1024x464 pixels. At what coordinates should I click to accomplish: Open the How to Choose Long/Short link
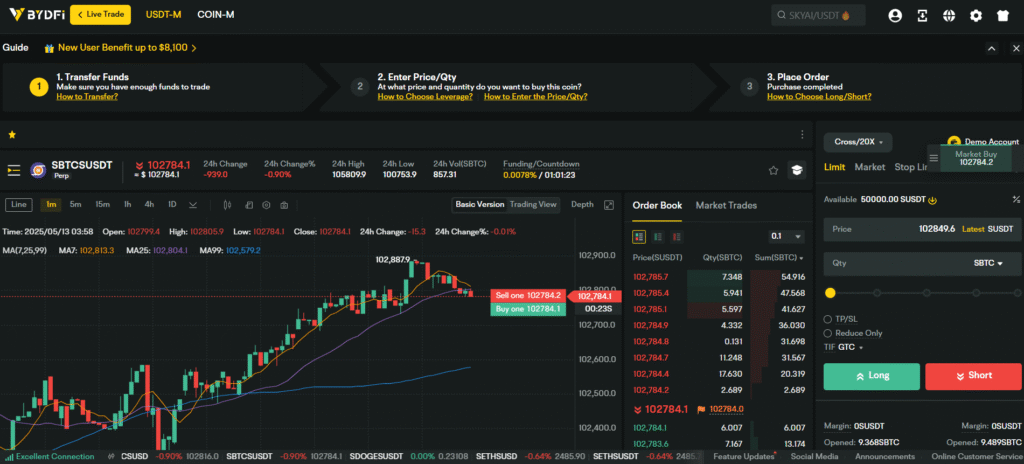819,97
